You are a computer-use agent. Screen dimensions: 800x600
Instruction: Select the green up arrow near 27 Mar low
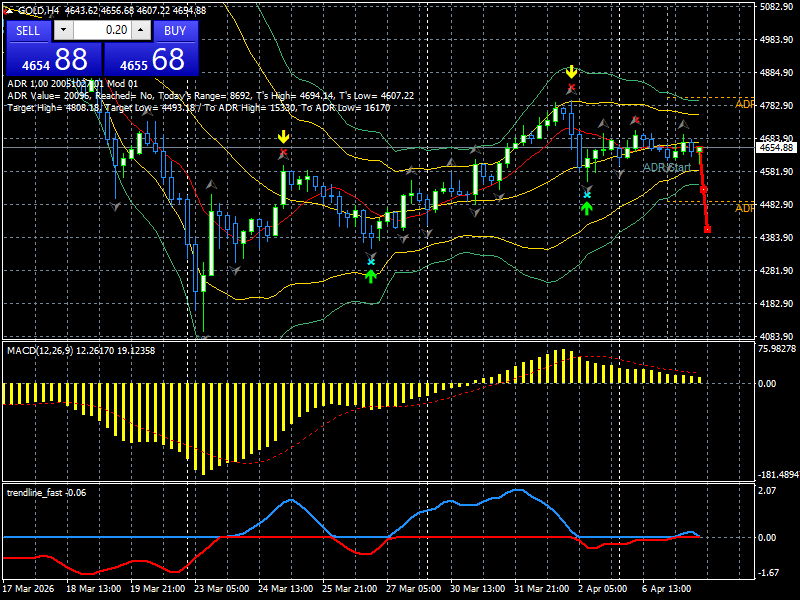coord(371,276)
